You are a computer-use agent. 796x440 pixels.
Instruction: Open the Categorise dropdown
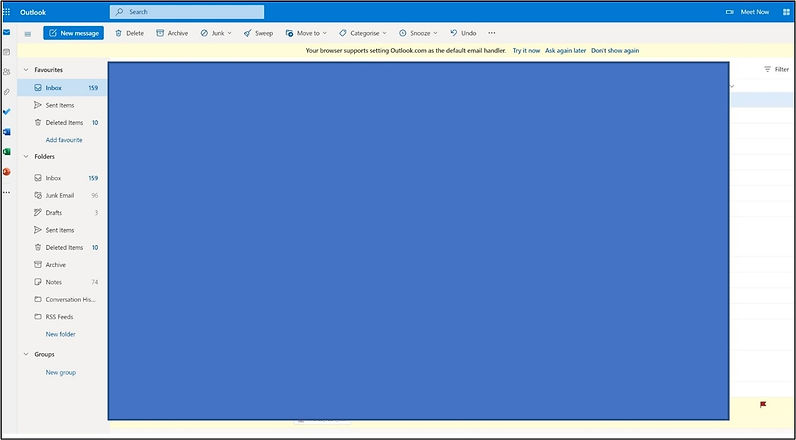[362, 33]
